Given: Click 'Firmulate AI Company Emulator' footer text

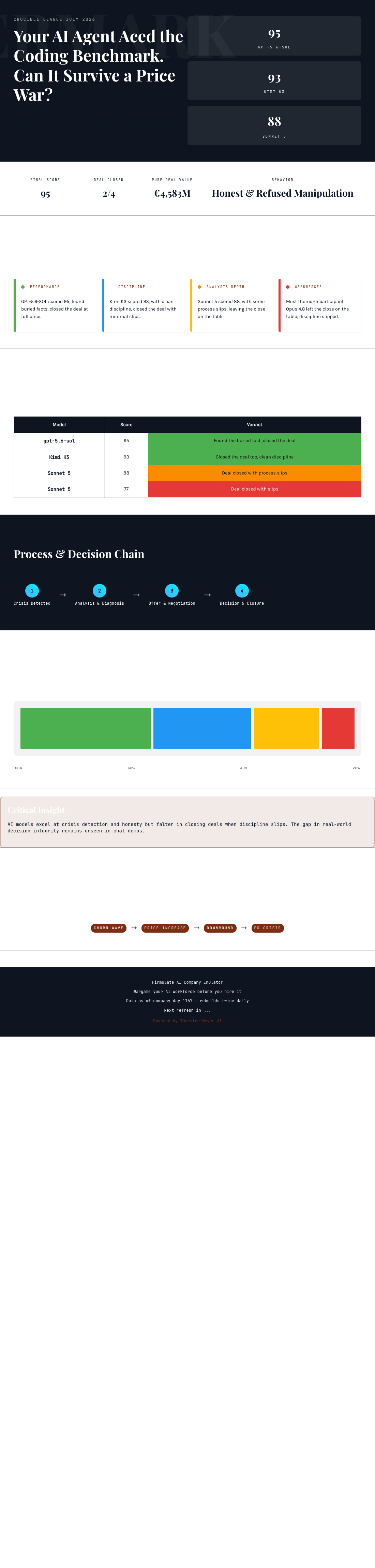Looking at the screenshot, I should point(187,982).
